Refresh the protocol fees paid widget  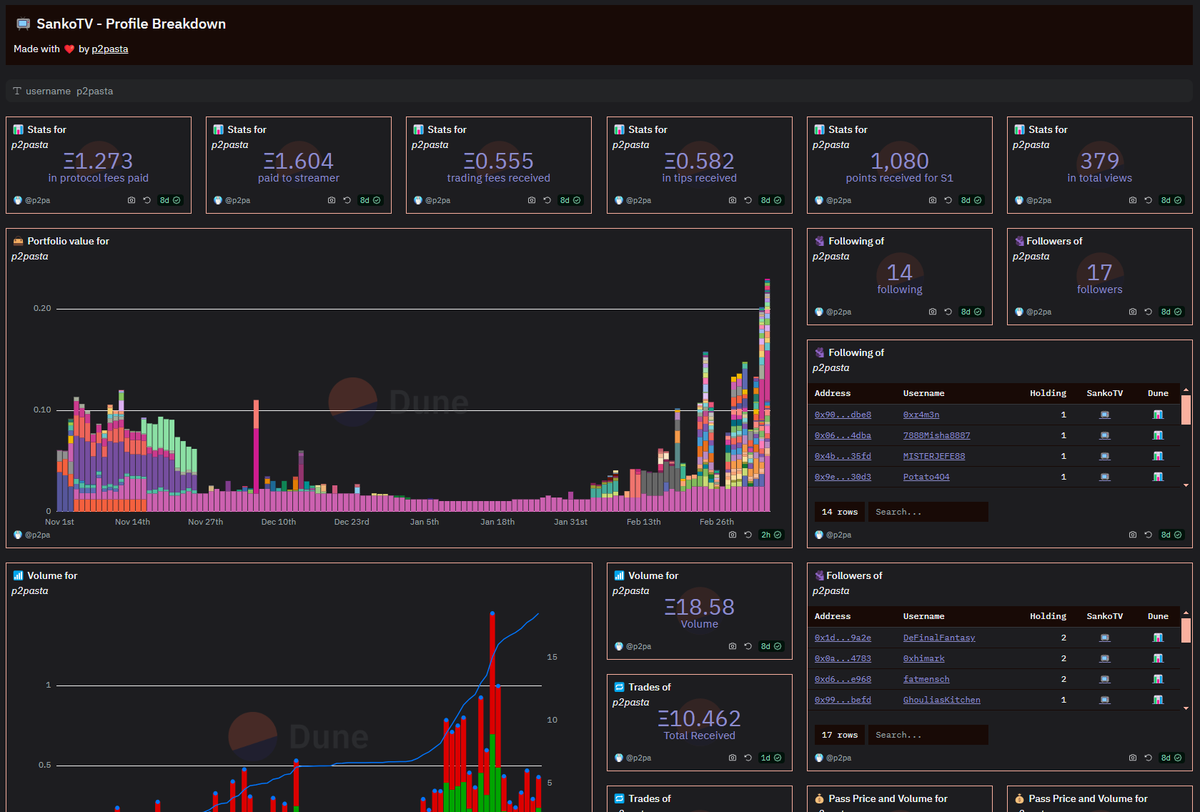148,200
